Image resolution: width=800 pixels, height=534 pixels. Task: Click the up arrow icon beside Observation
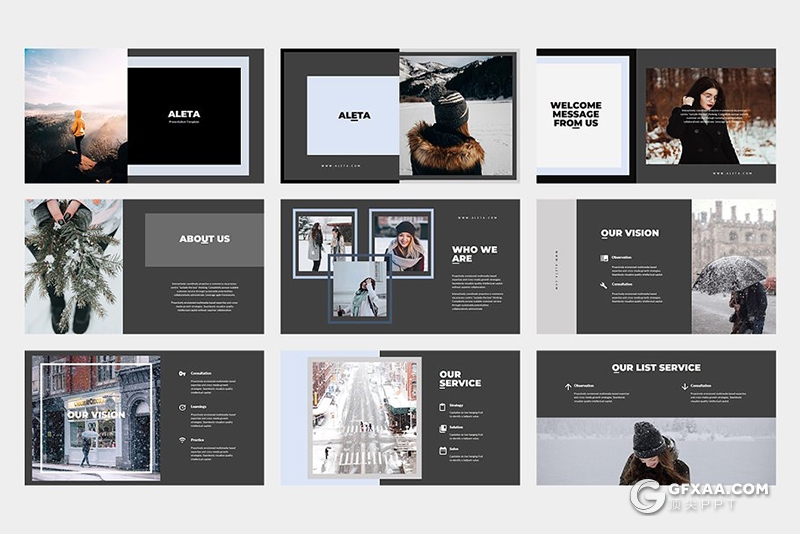tap(566, 386)
